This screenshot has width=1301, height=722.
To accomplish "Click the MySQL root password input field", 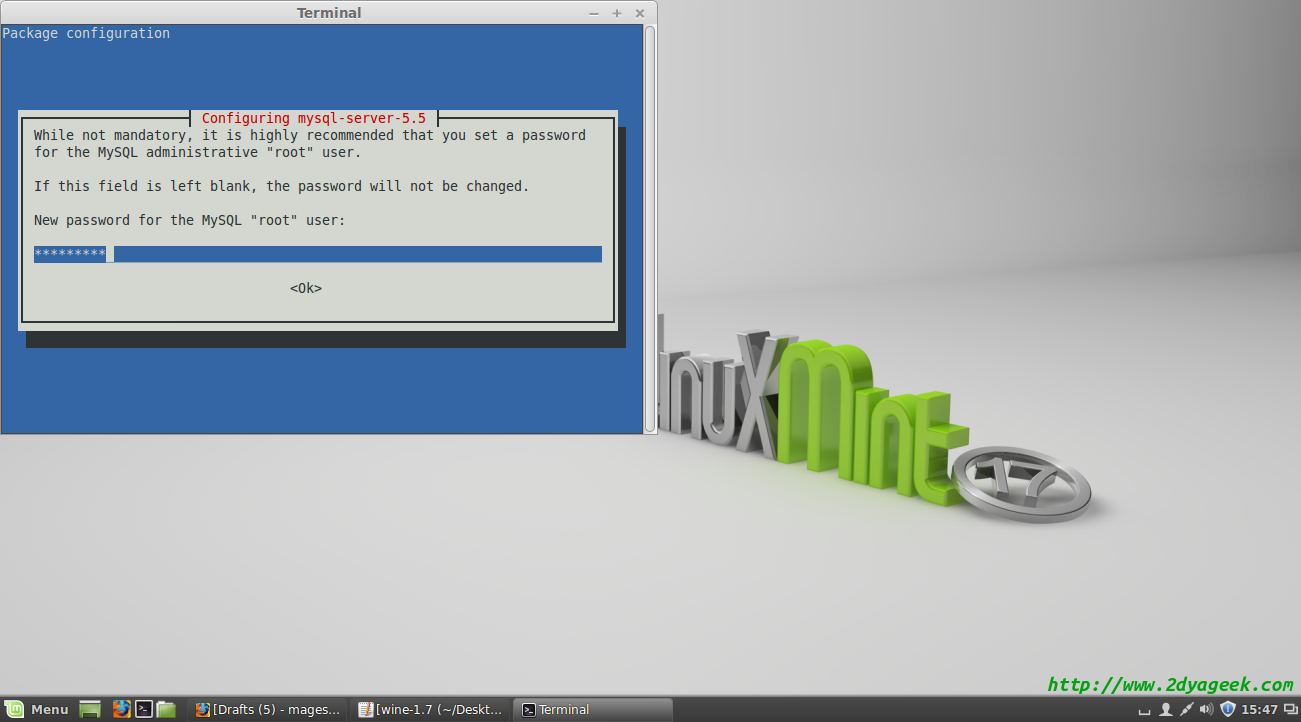I will [317, 254].
